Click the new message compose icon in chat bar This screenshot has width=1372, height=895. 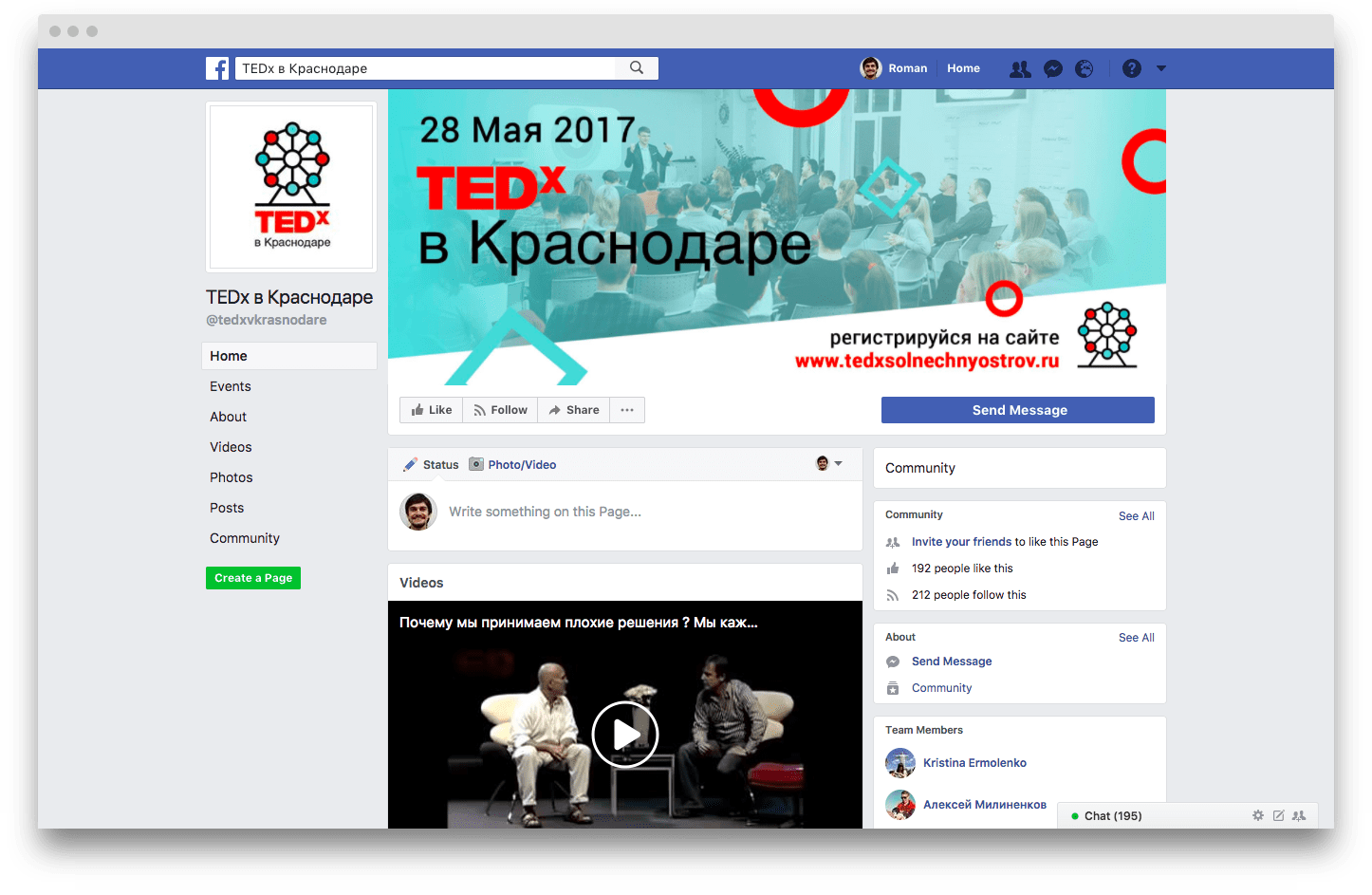pos(1278,815)
